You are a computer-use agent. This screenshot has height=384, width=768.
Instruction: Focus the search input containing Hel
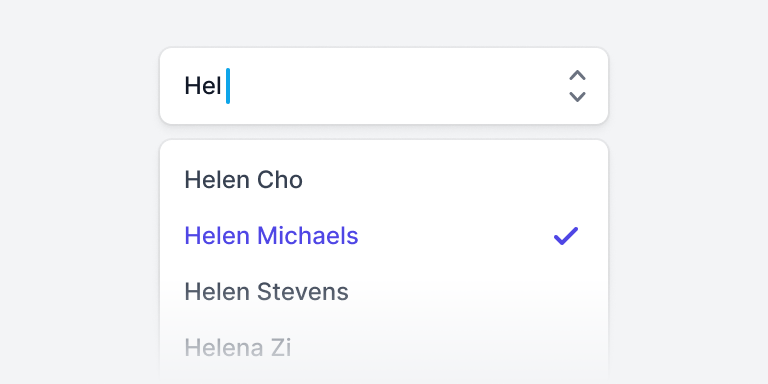pyautogui.click(x=384, y=86)
